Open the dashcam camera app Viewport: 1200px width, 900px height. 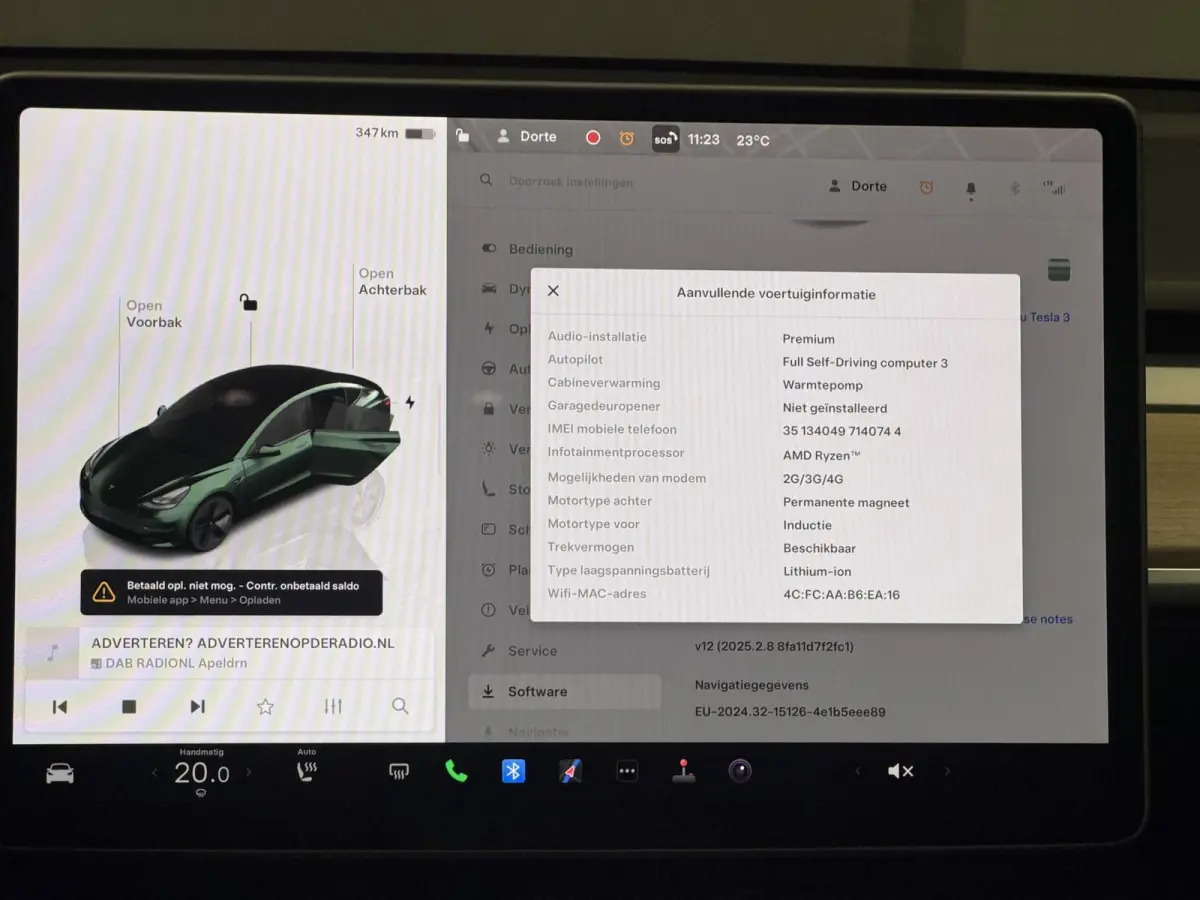point(740,771)
